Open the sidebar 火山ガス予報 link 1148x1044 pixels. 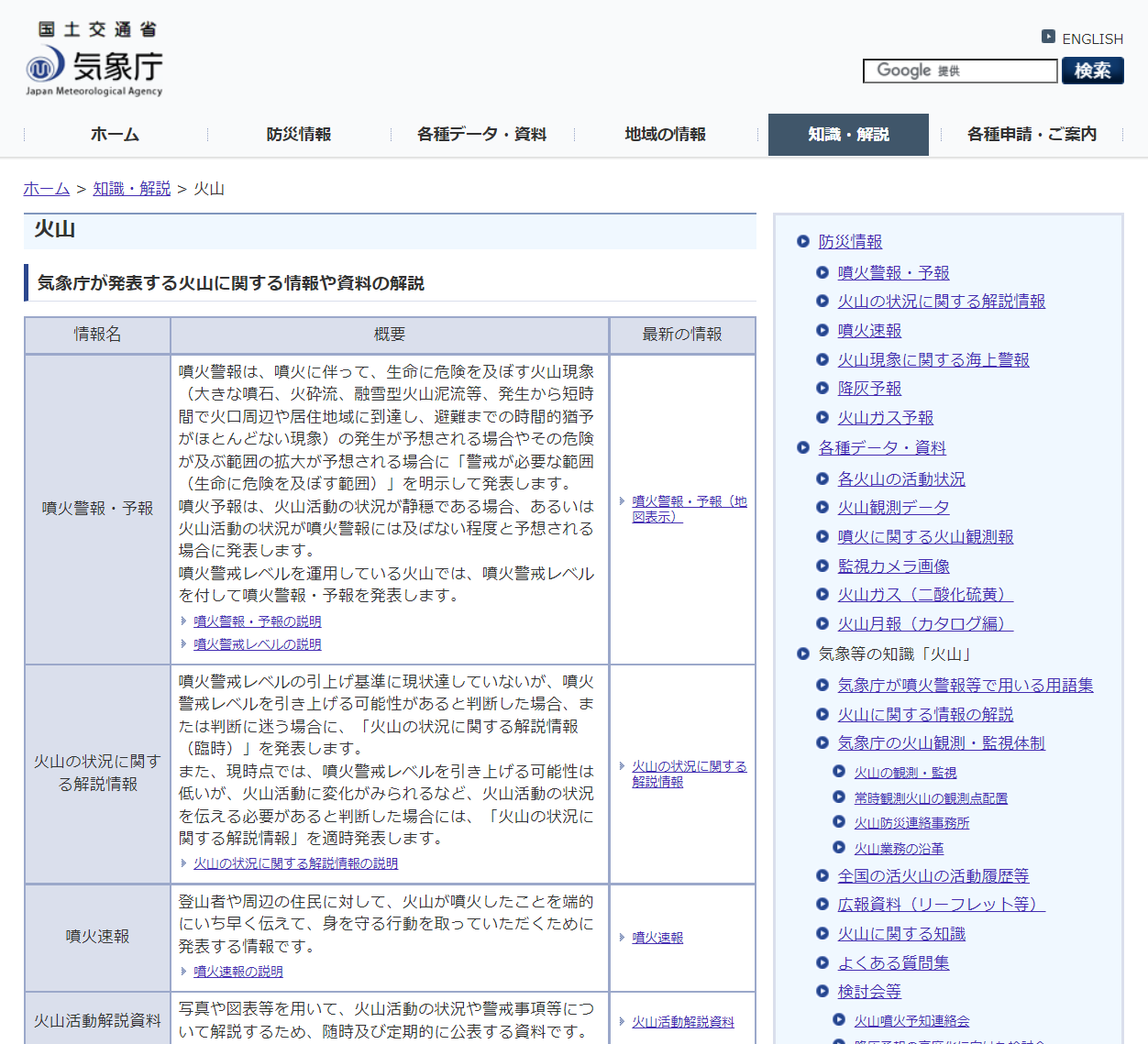886,418
